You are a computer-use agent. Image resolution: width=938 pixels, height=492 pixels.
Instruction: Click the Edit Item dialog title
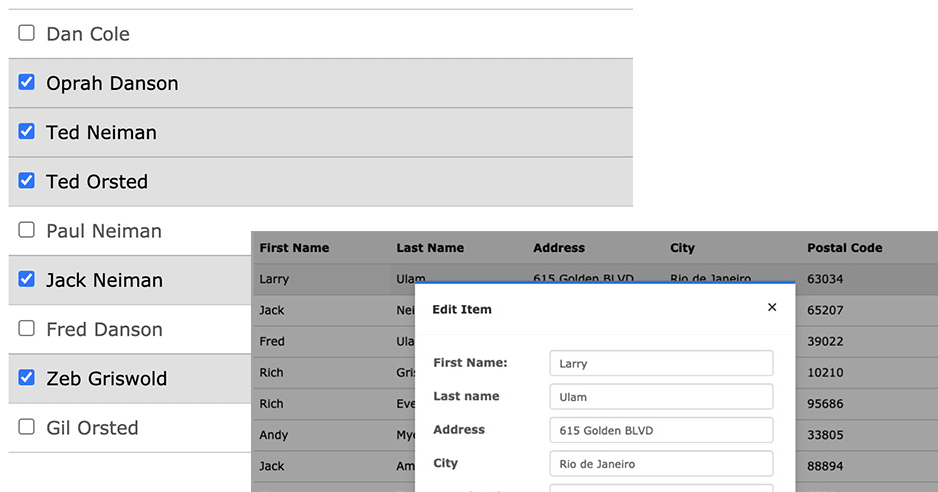pyautogui.click(x=462, y=309)
